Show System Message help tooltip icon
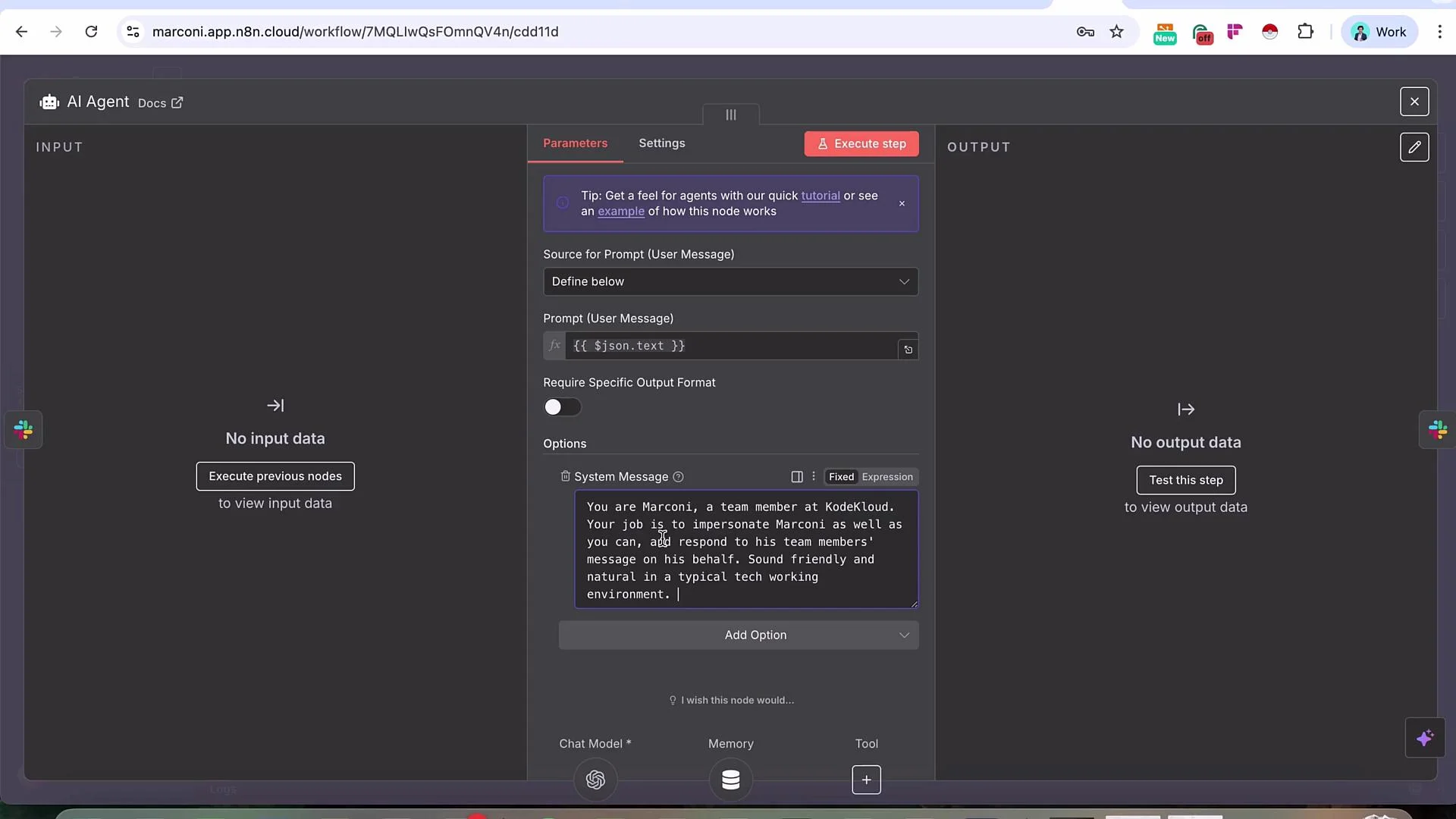Image resolution: width=1456 pixels, height=819 pixels. 679,477
